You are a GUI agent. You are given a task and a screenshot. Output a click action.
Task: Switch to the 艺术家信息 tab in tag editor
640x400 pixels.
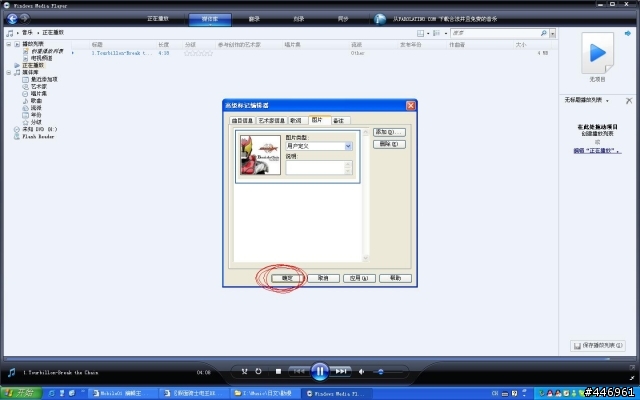tap(271, 120)
